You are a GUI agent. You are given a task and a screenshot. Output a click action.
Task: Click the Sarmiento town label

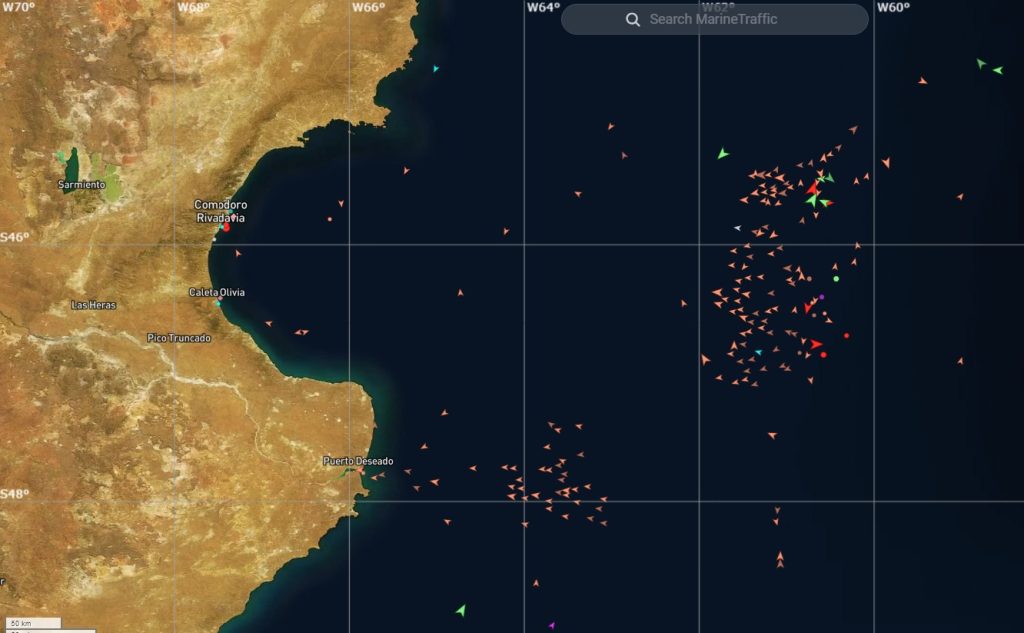pos(81,185)
